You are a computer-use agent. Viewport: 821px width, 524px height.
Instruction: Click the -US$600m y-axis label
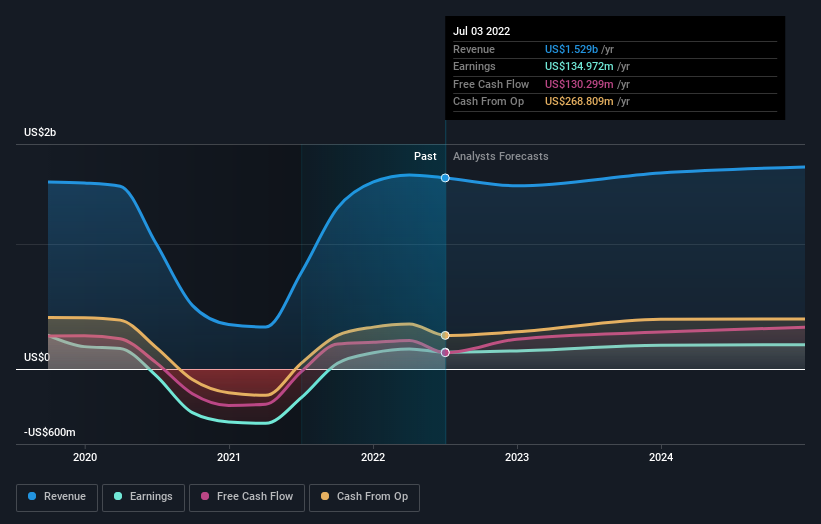pyautogui.click(x=50, y=432)
